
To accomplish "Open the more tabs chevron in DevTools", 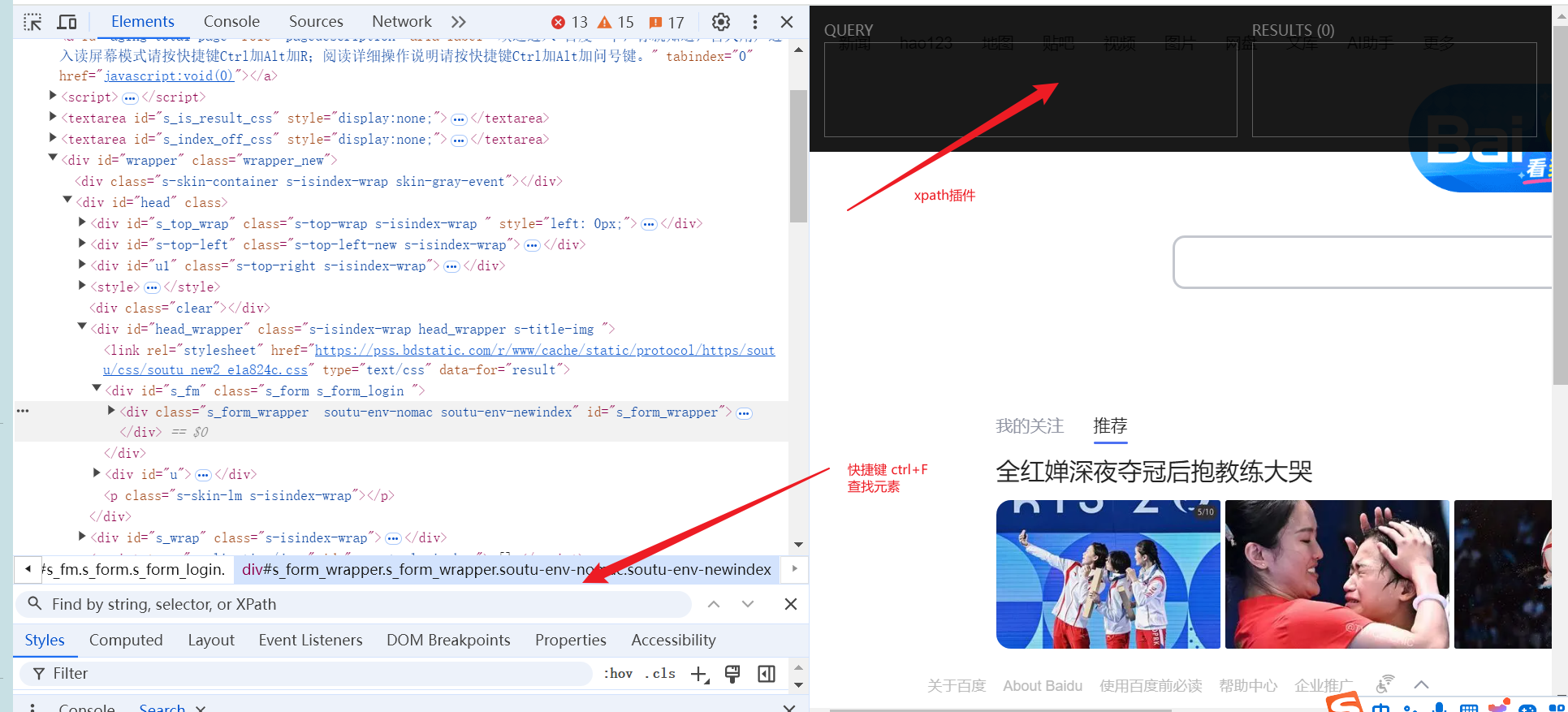I will coord(459,22).
